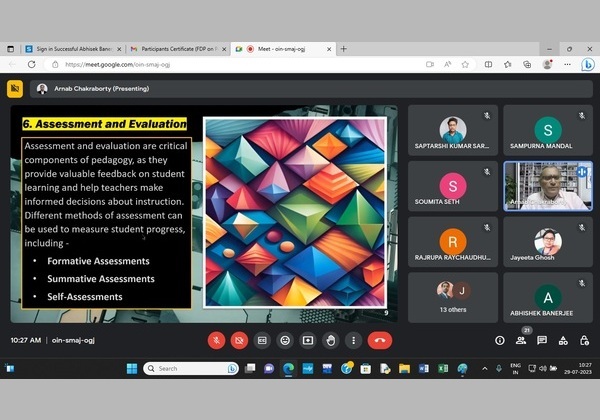Leave the call with red button
600x420 pixels.
380,340
